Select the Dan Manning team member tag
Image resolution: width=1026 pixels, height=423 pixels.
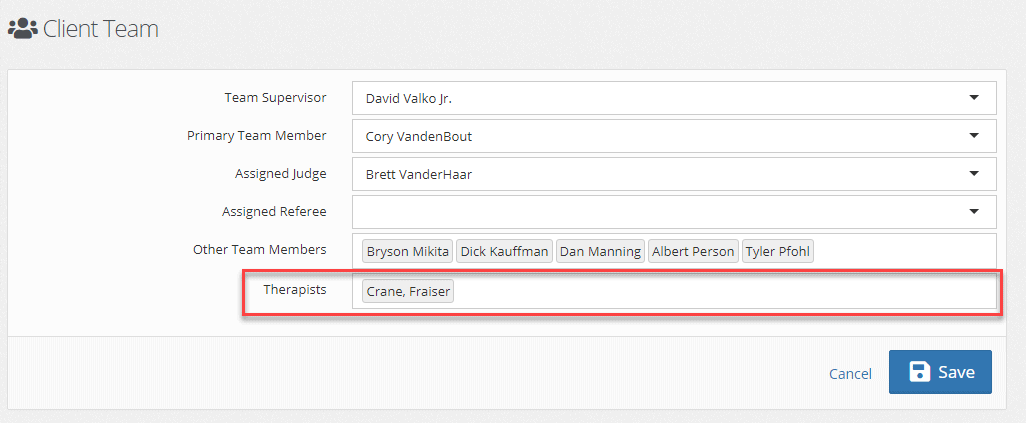coord(600,251)
